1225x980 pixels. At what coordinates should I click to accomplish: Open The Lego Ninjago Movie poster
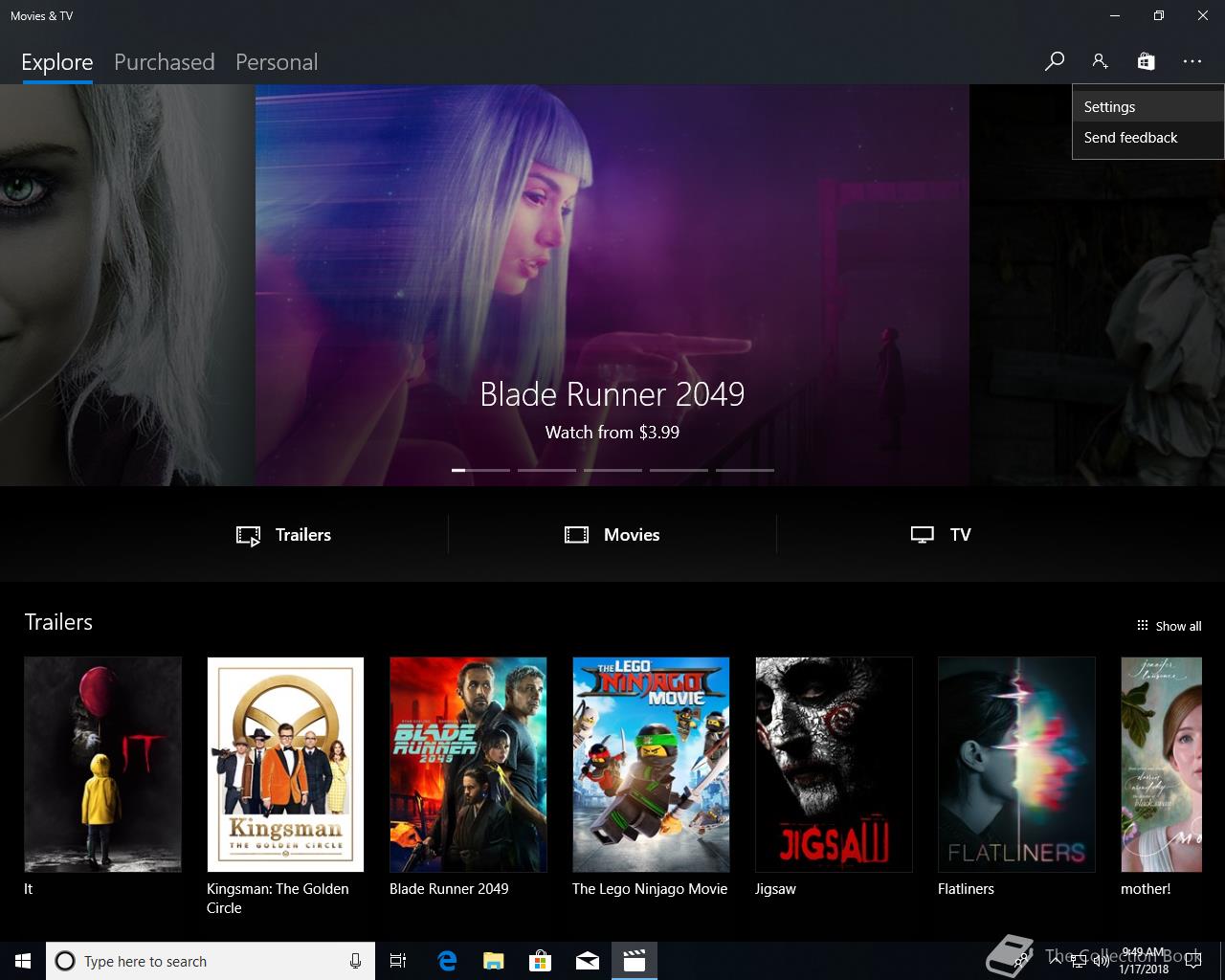[x=651, y=764]
